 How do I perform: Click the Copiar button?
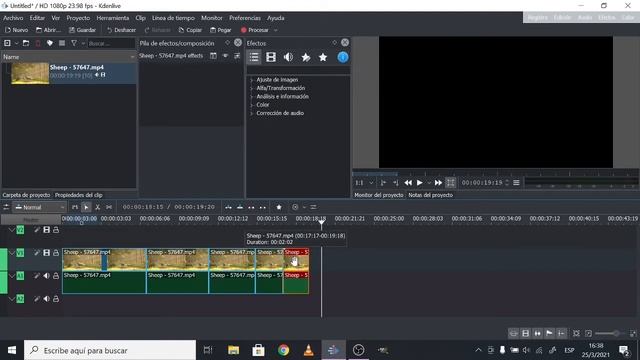(190, 30)
